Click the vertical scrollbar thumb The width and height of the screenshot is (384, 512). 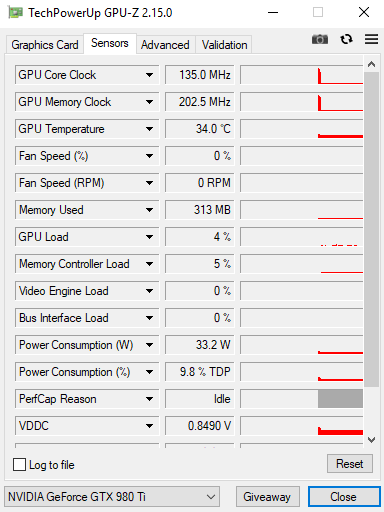(371, 229)
